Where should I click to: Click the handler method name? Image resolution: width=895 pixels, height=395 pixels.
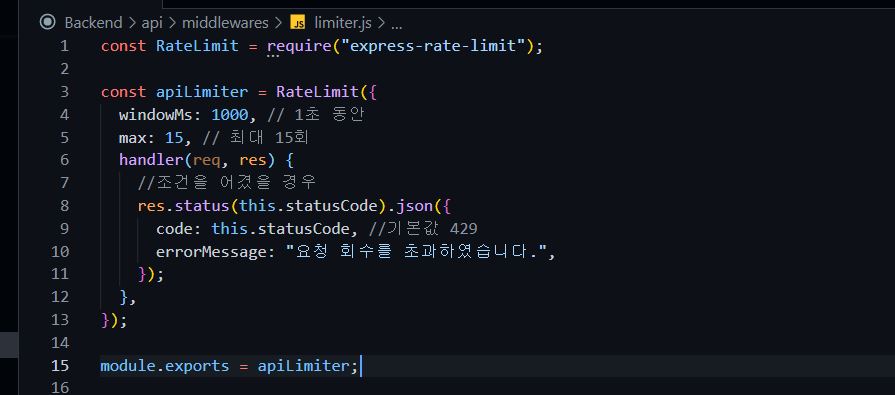coord(151,160)
